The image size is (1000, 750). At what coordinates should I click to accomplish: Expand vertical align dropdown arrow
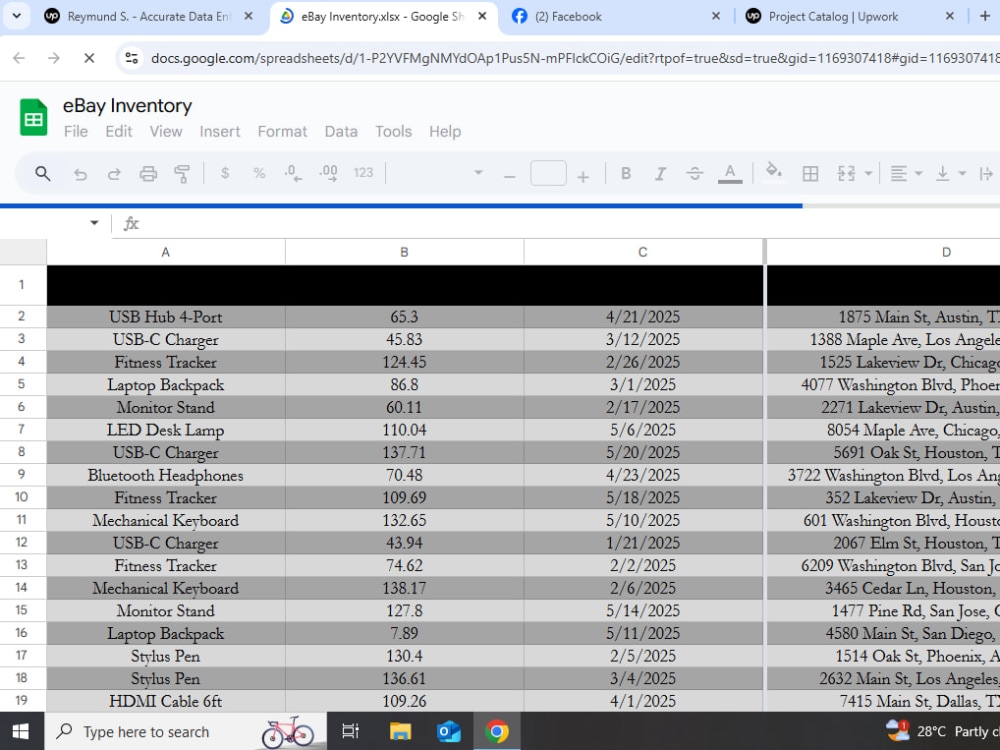(x=962, y=173)
